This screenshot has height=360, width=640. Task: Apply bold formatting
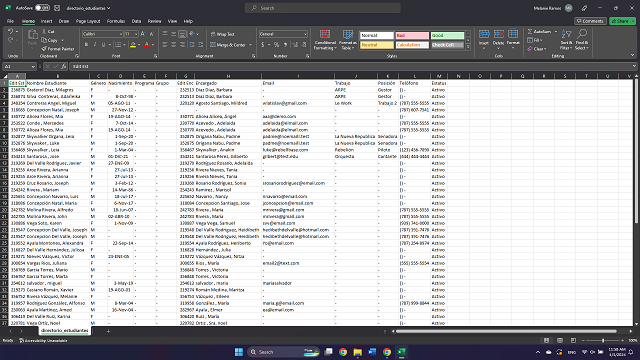click(86, 45)
